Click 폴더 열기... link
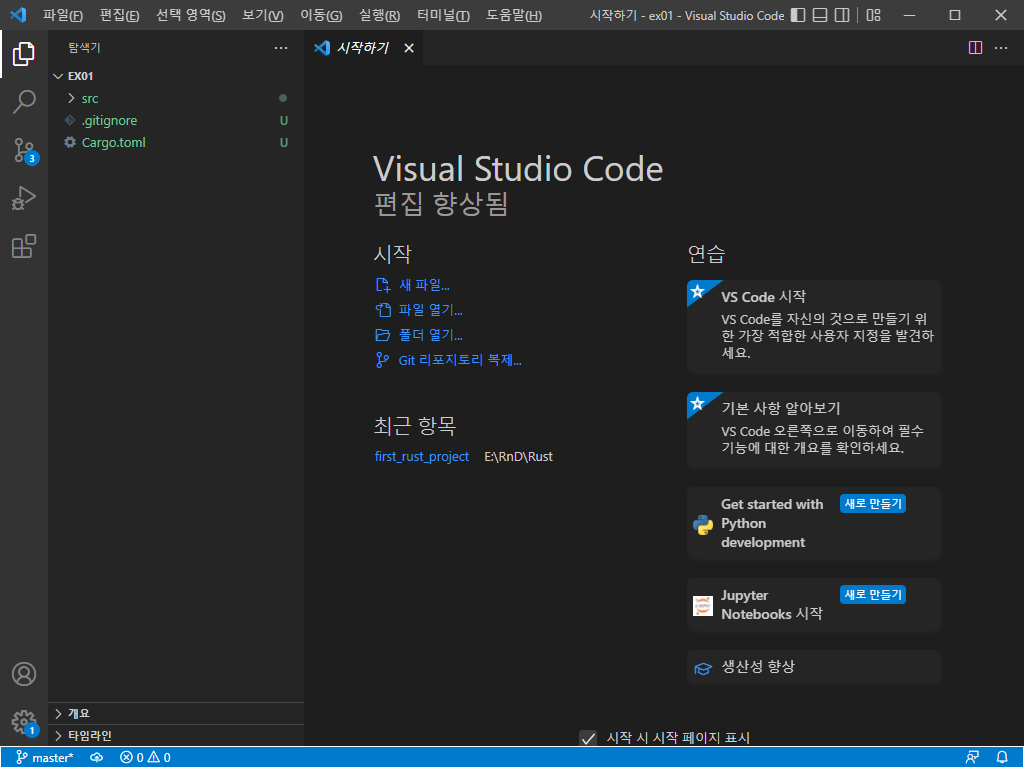 tap(419, 335)
